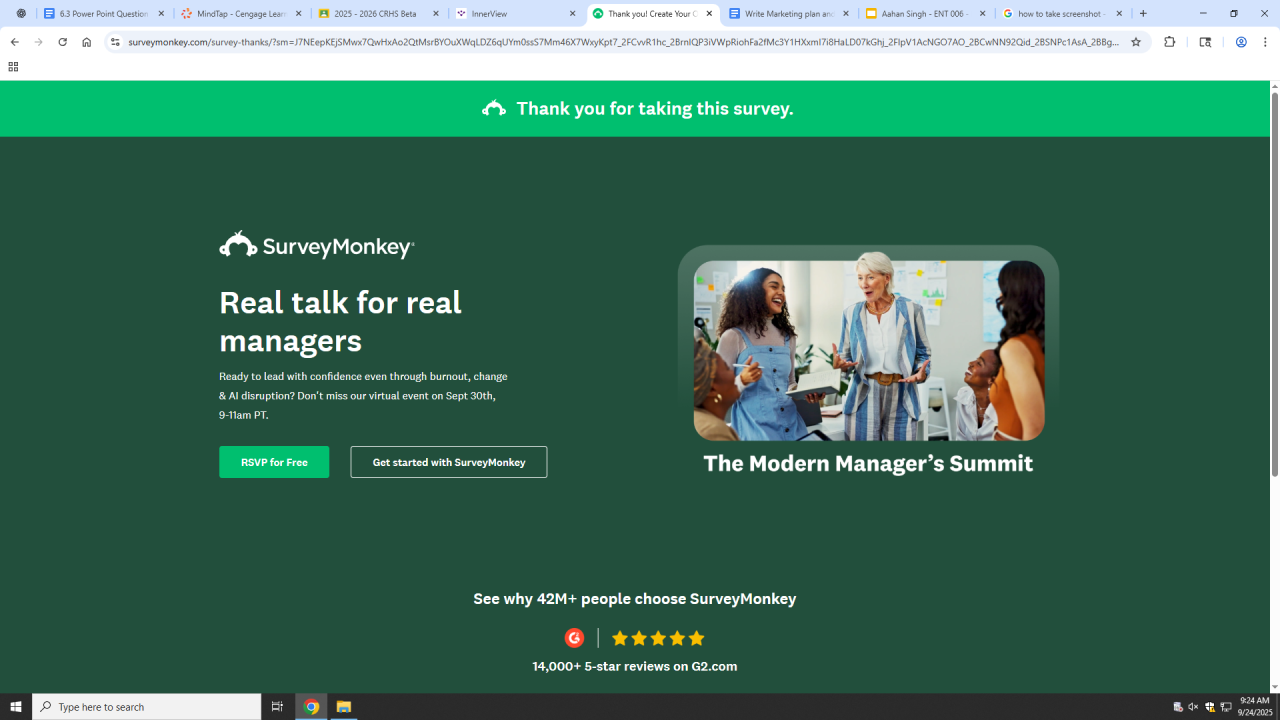The width and height of the screenshot is (1280, 720).
Task: Click 'Thank you for taking this survey.' banner text
Action: coord(655,109)
